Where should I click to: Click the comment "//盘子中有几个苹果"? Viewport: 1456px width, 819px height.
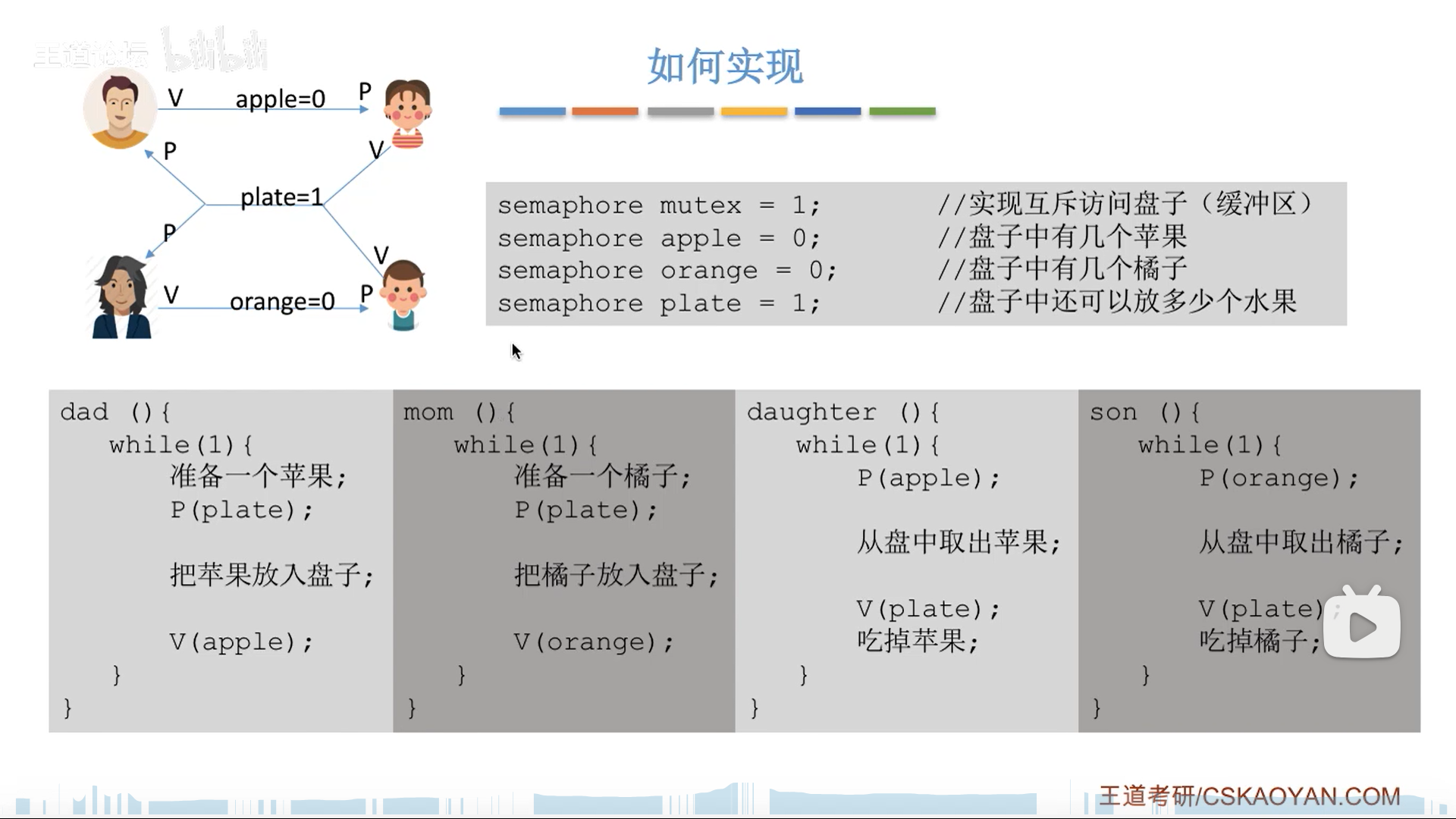tap(1062, 237)
